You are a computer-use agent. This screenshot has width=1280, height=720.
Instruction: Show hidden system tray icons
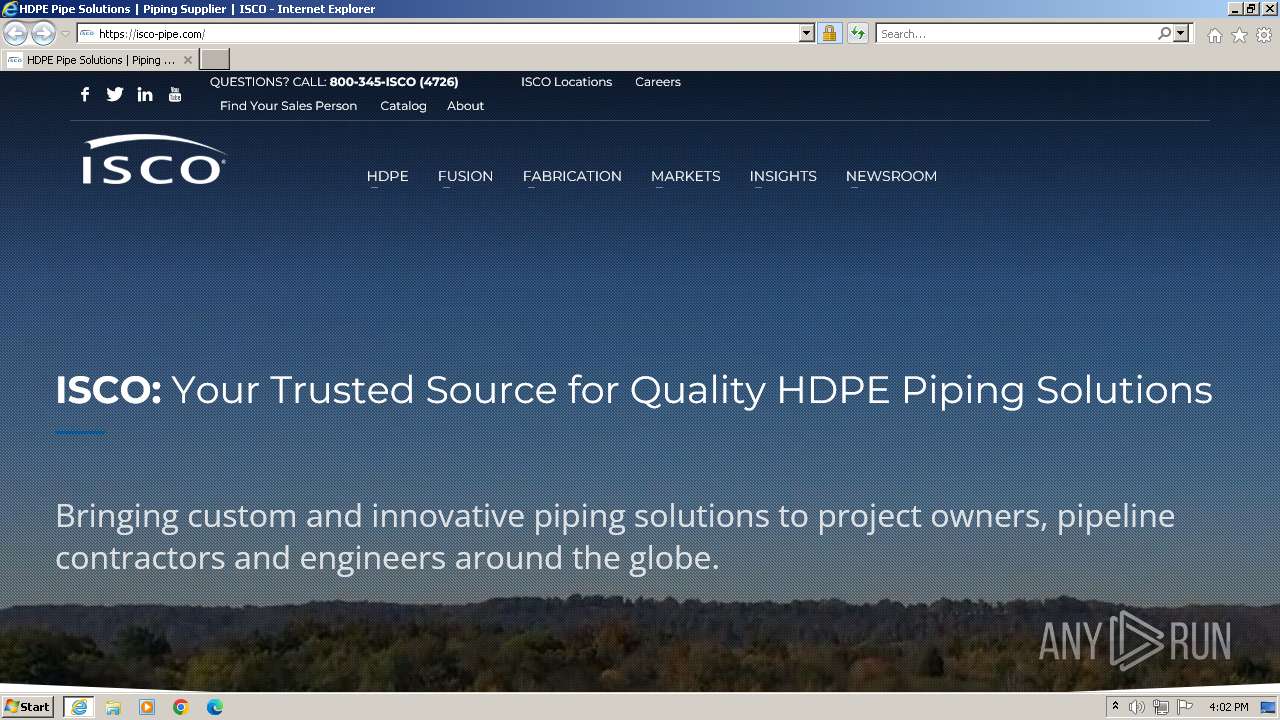click(1115, 707)
